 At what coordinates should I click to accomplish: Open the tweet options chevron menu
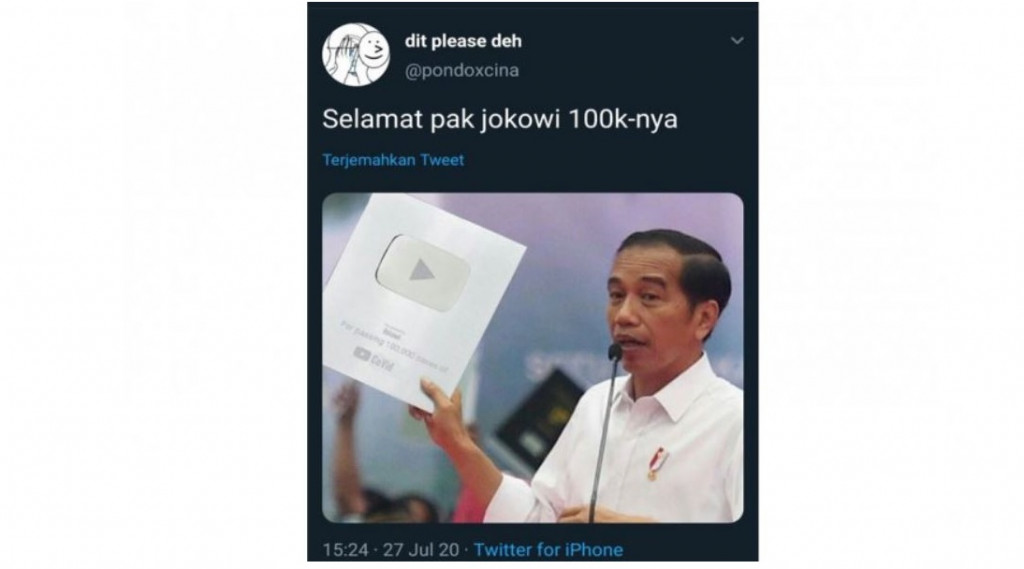[x=737, y=41]
